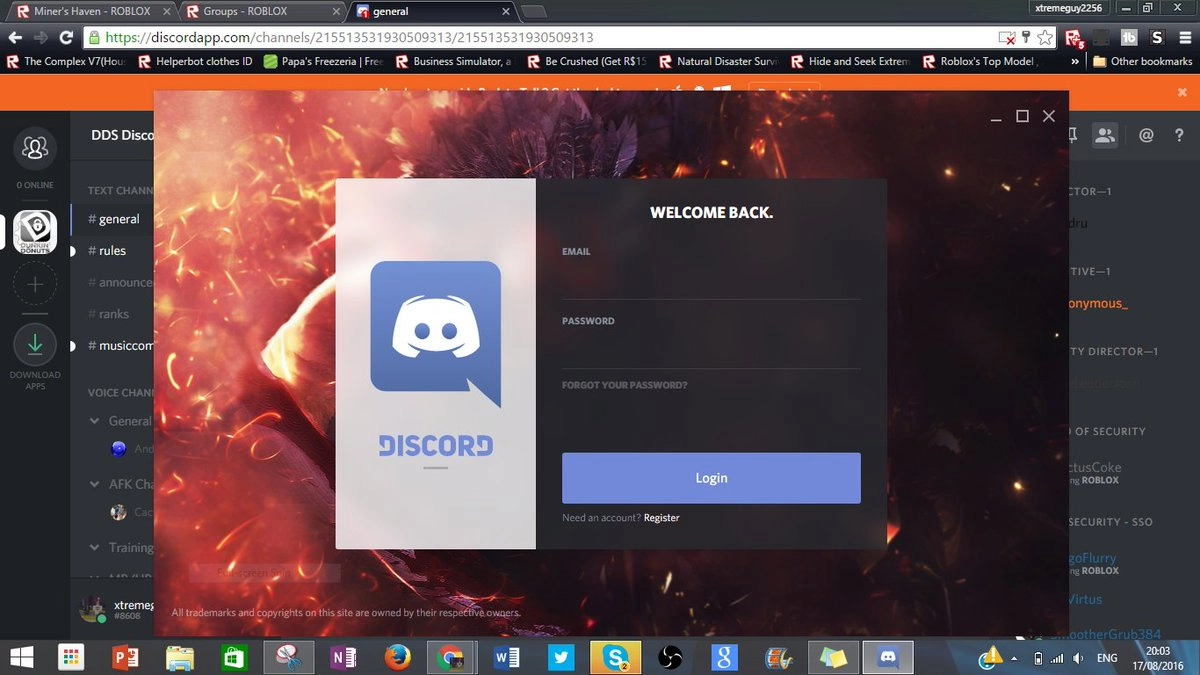The image size is (1200, 675).
Task: Click the Email input field
Action: click(711, 281)
